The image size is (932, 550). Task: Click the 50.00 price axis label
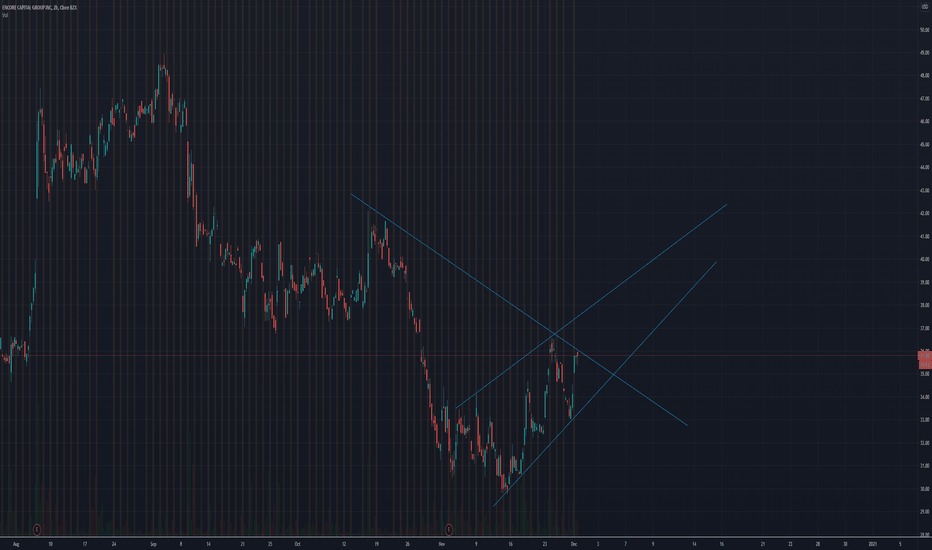click(925, 30)
